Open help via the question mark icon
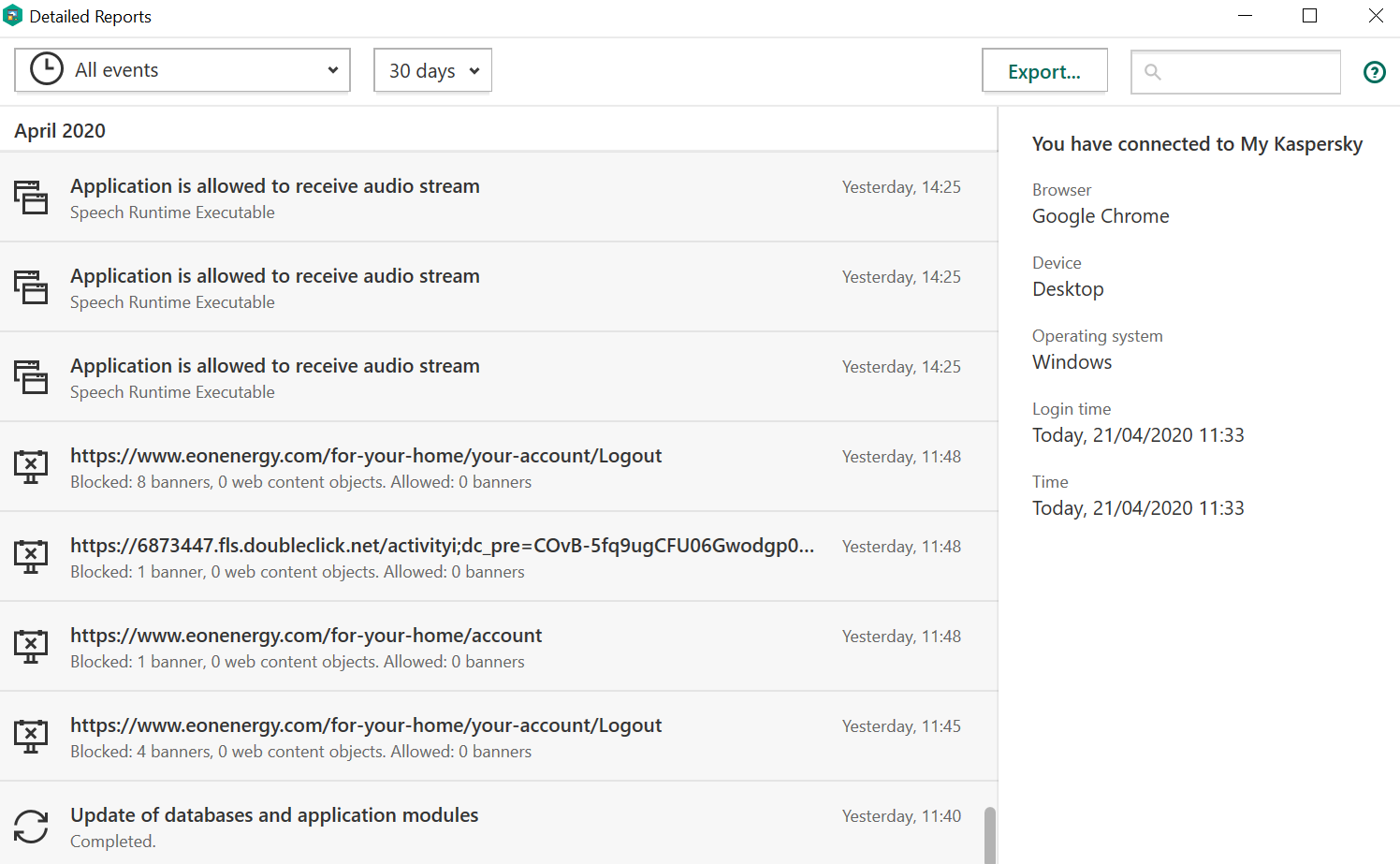 coord(1375,72)
